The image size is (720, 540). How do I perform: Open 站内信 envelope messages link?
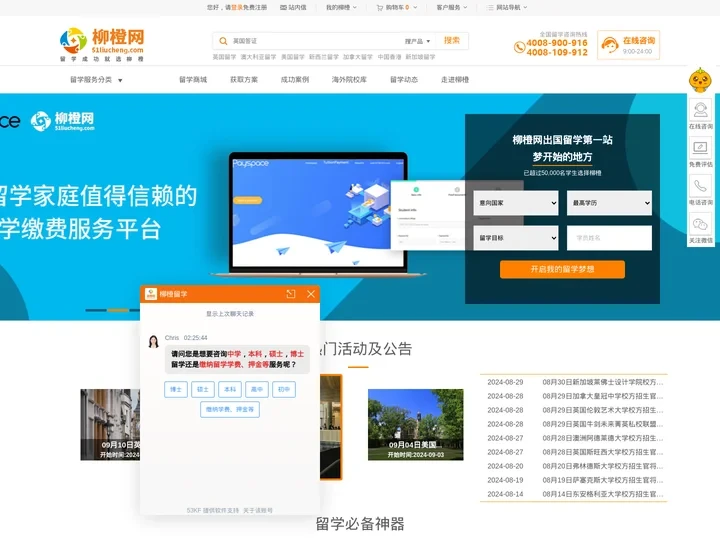[x=293, y=7]
